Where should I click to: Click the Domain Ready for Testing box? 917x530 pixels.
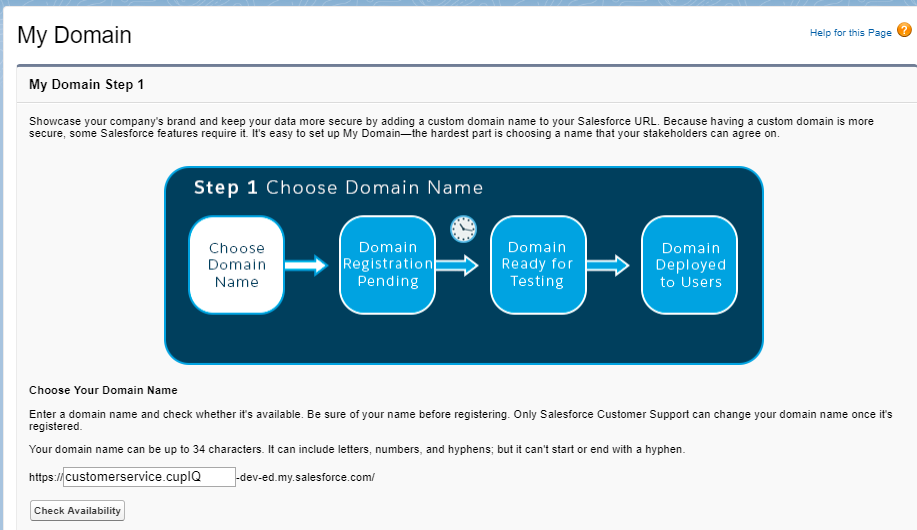(x=537, y=265)
